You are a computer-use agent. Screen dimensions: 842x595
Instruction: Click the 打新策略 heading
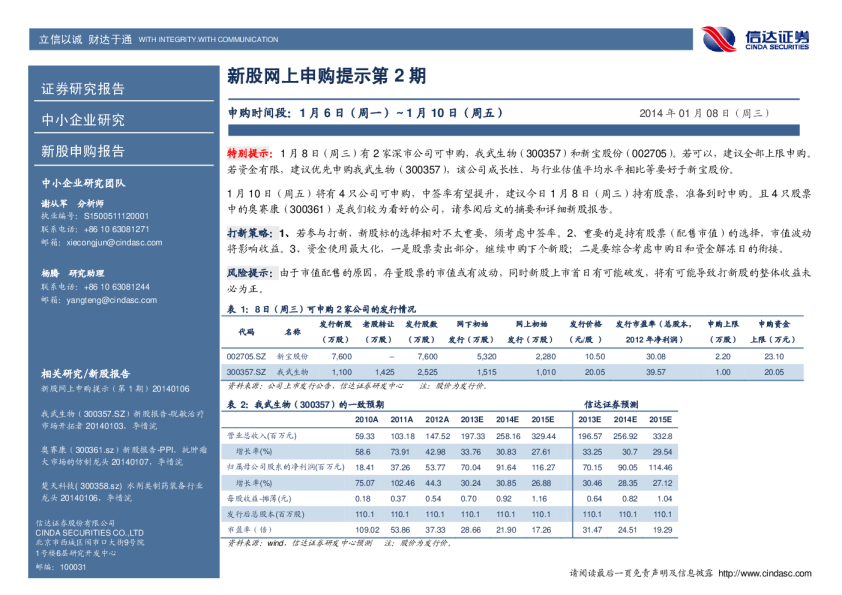point(249,231)
